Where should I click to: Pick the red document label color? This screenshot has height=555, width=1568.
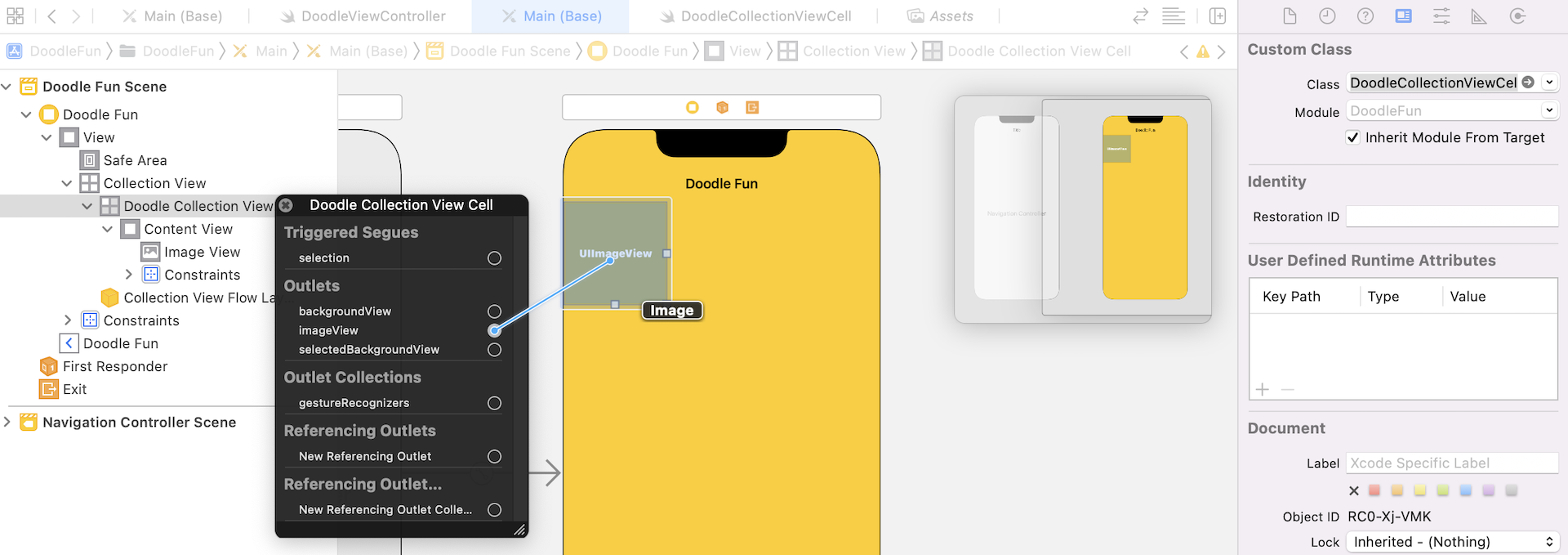(1374, 490)
